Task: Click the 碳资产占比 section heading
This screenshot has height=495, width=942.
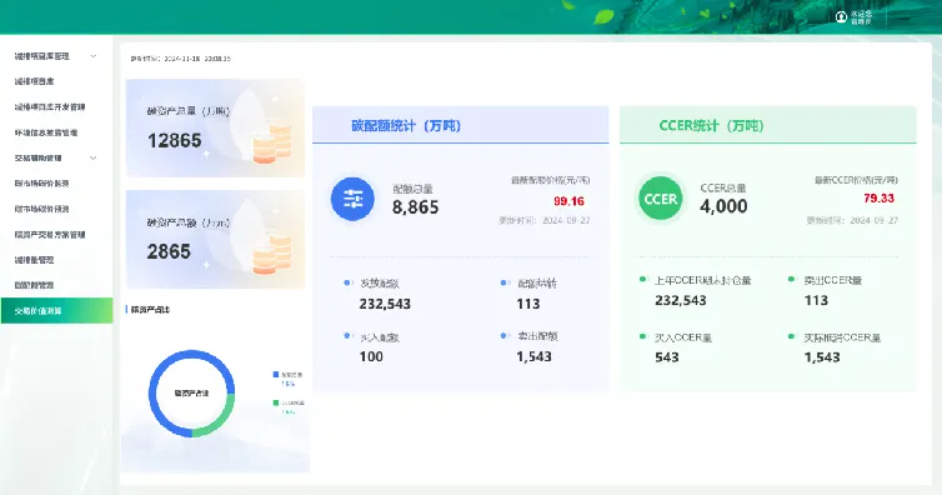Action: click(150, 310)
